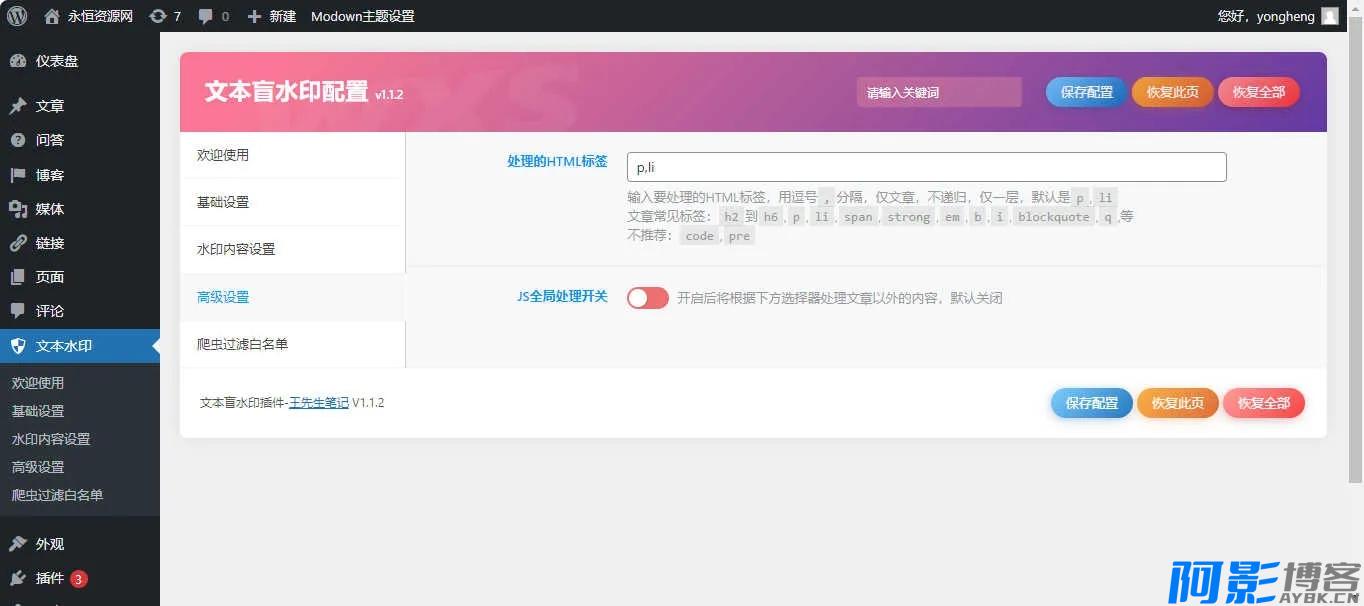Open the 外观 appearance brush icon
This screenshot has height=606, width=1364.
point(18,544)
